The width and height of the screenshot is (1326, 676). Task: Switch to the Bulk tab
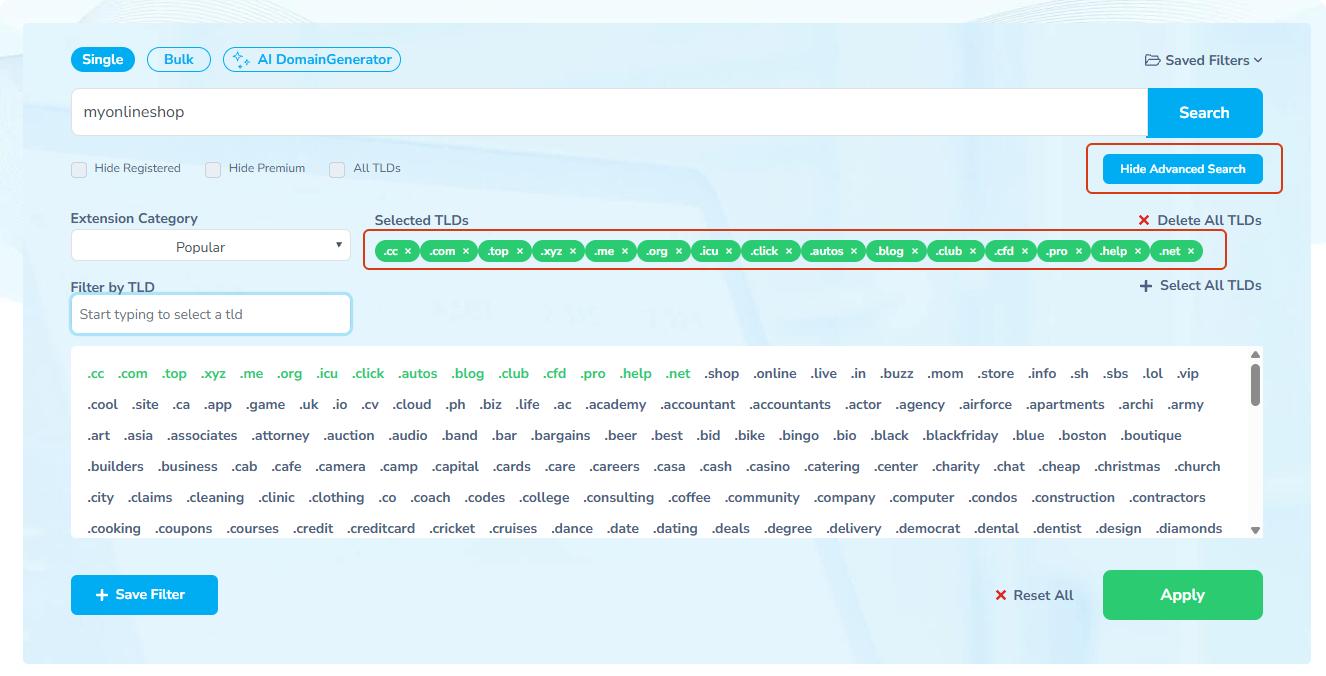179,59
